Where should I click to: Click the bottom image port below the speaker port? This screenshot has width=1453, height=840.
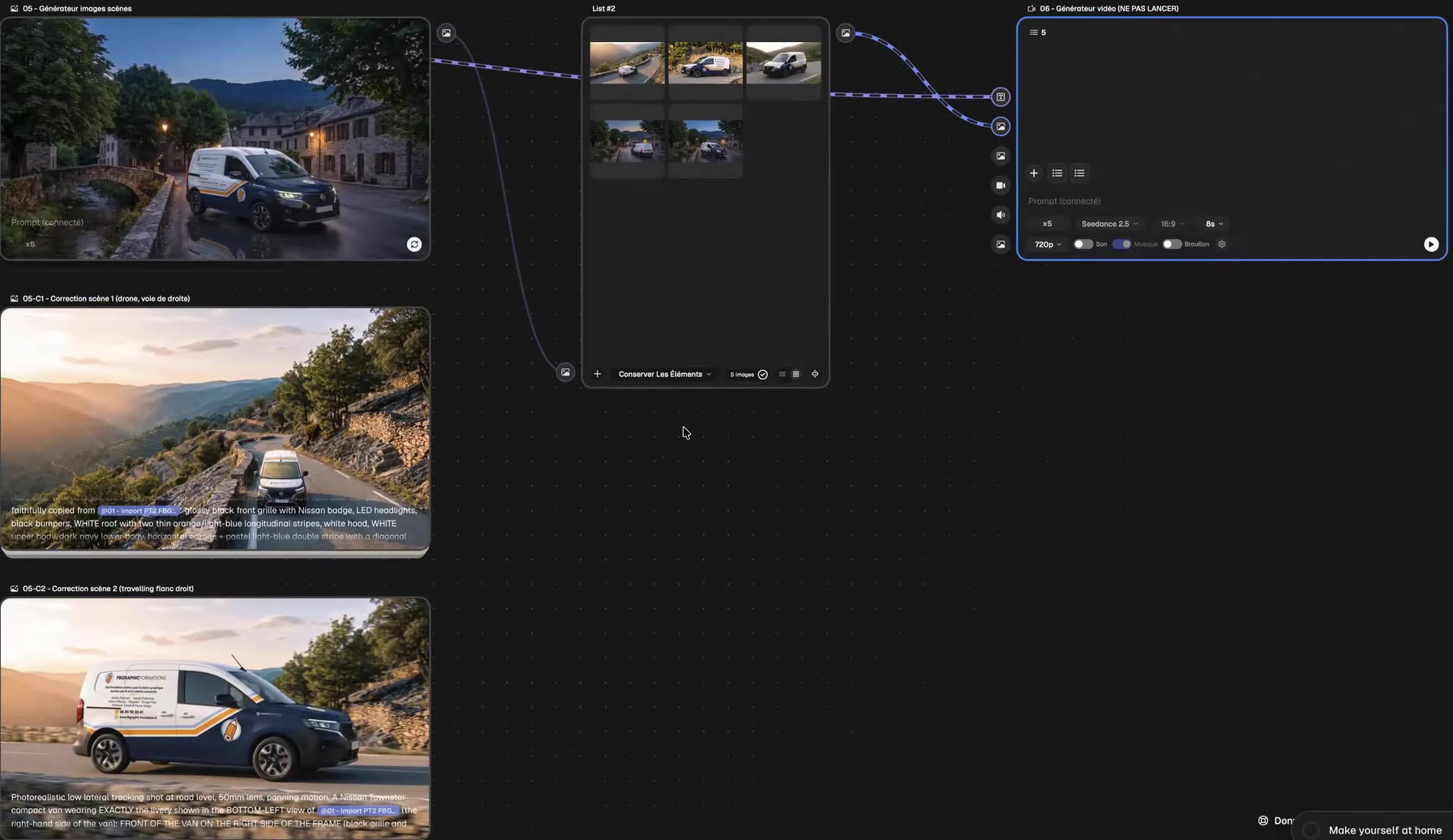(1001, 244)
